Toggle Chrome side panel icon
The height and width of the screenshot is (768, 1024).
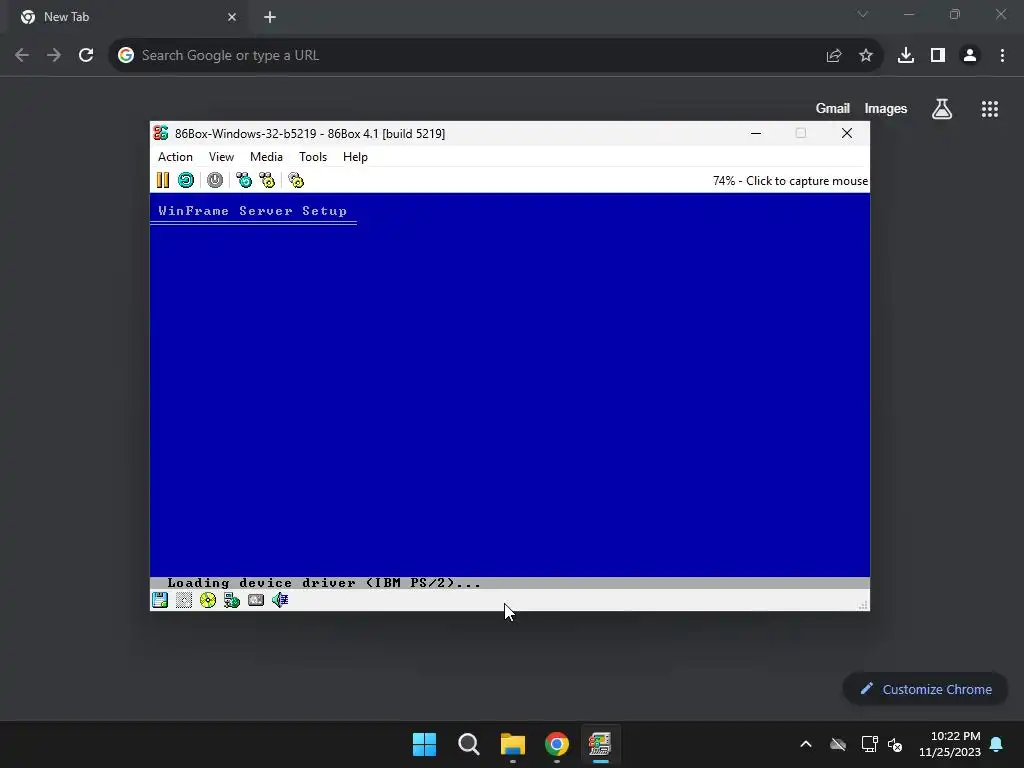pyautogui.click(x=938, y=56)
